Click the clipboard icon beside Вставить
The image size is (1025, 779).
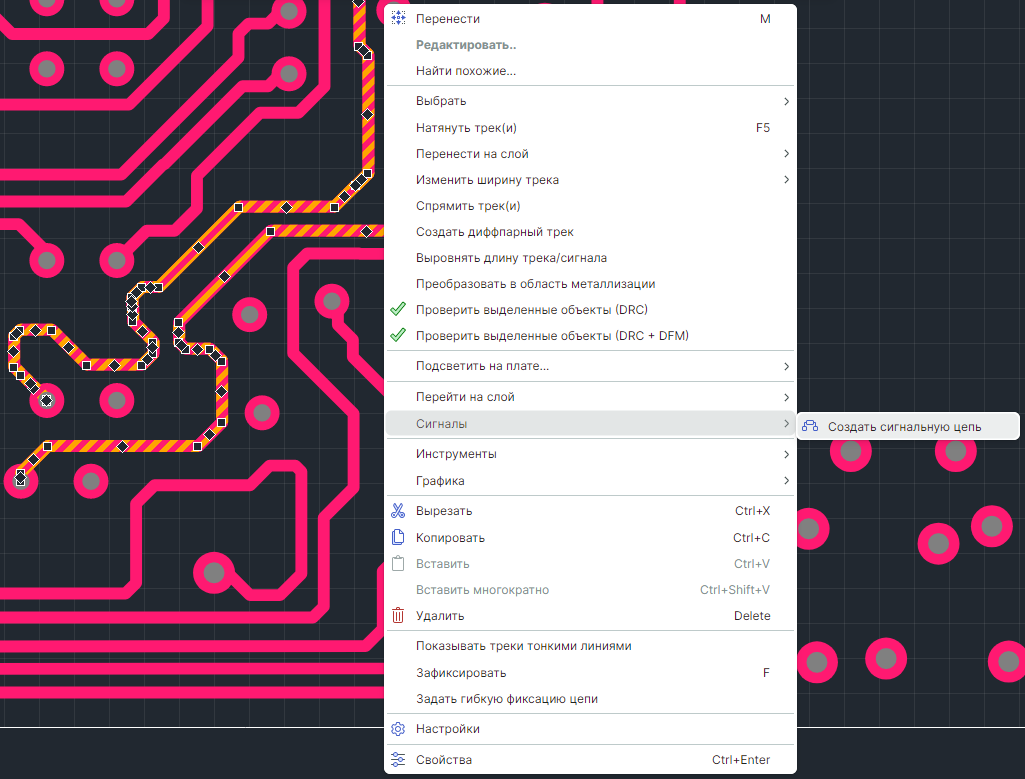click(x=398, y=564)
